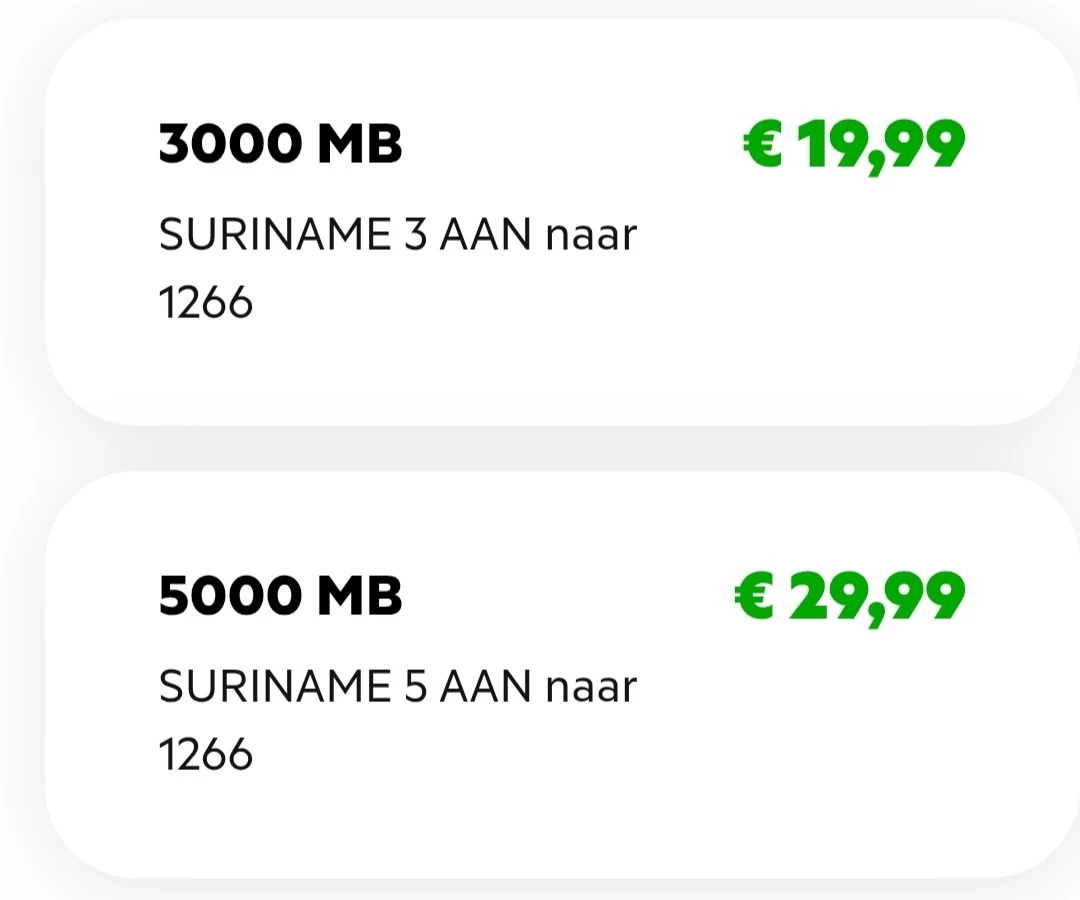
Task: Click the empty area below the € 29,99 price
Action: (x=850, y=730)
